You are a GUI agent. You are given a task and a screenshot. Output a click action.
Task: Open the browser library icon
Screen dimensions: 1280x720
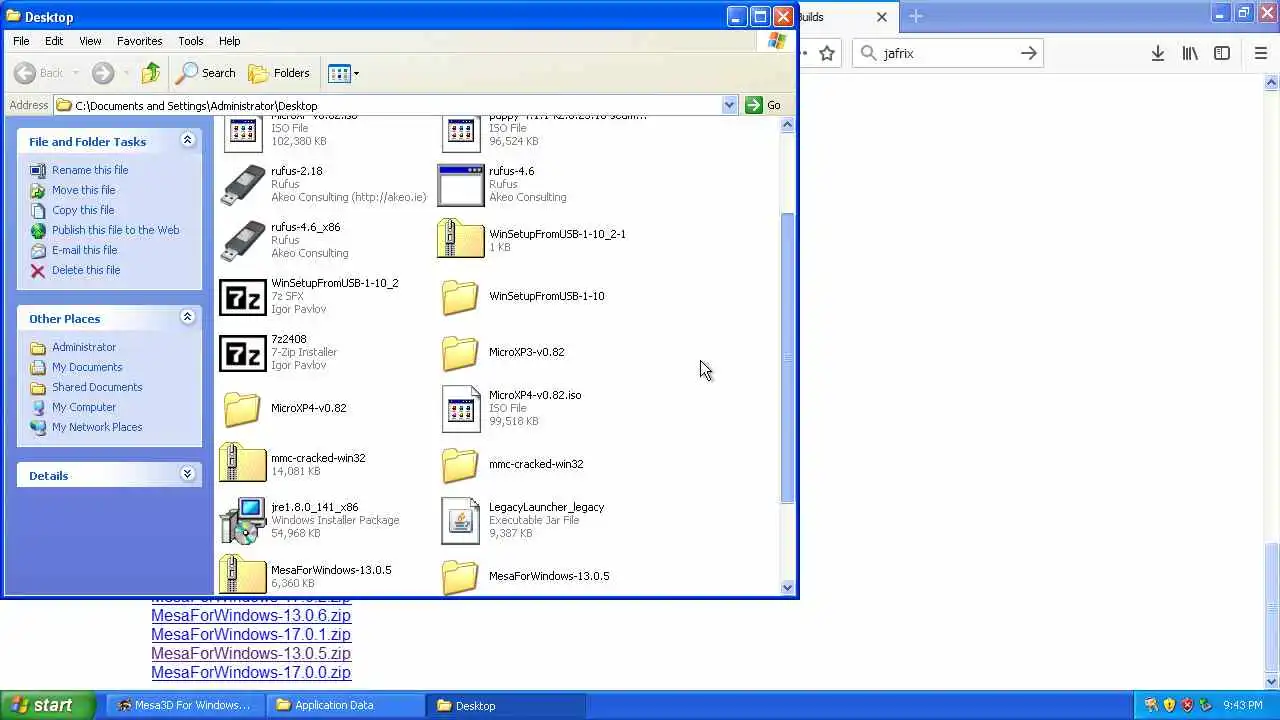point(1190,53)
